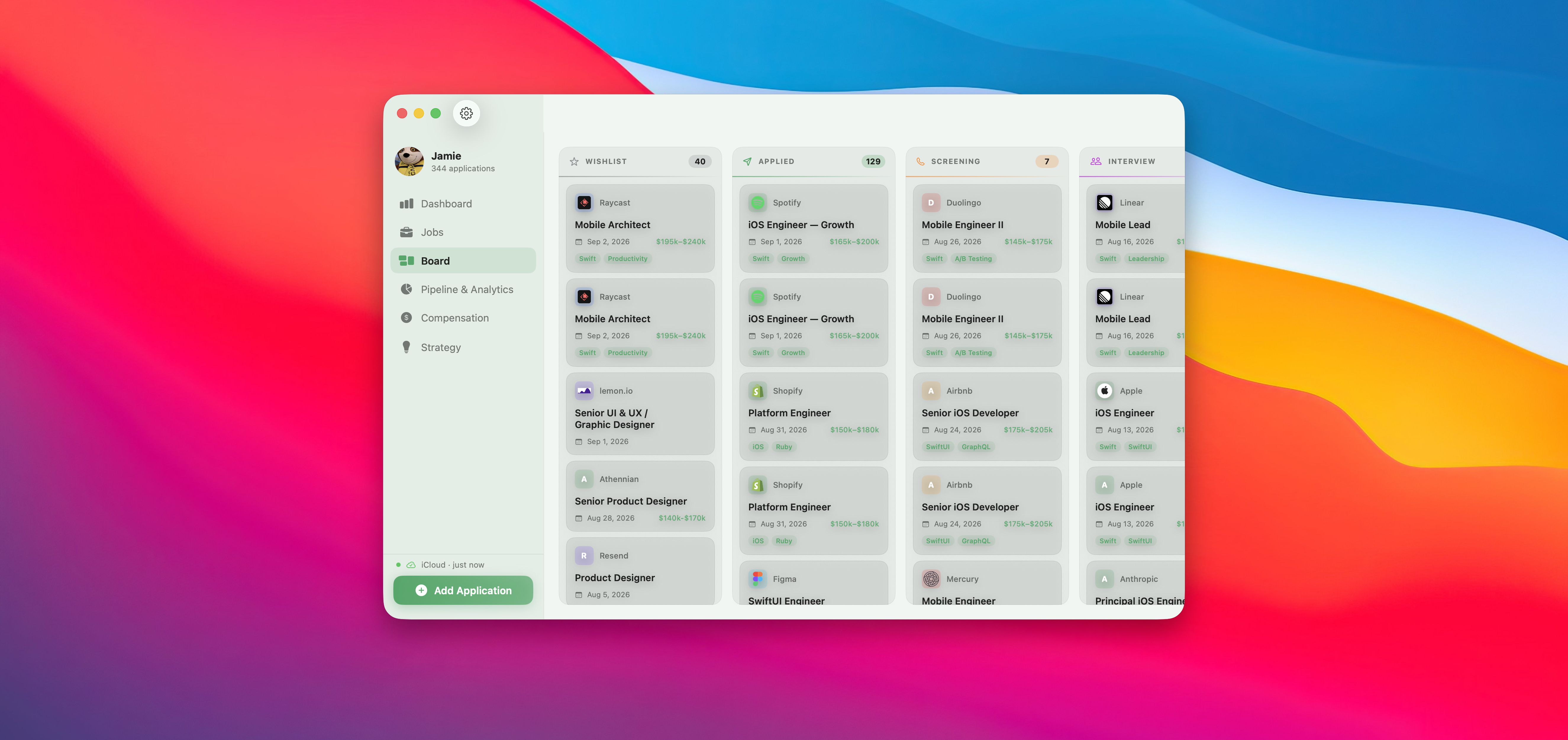1568x740 pixels.
Task: Click first Raycast company logo
Action: pos(584,203)
